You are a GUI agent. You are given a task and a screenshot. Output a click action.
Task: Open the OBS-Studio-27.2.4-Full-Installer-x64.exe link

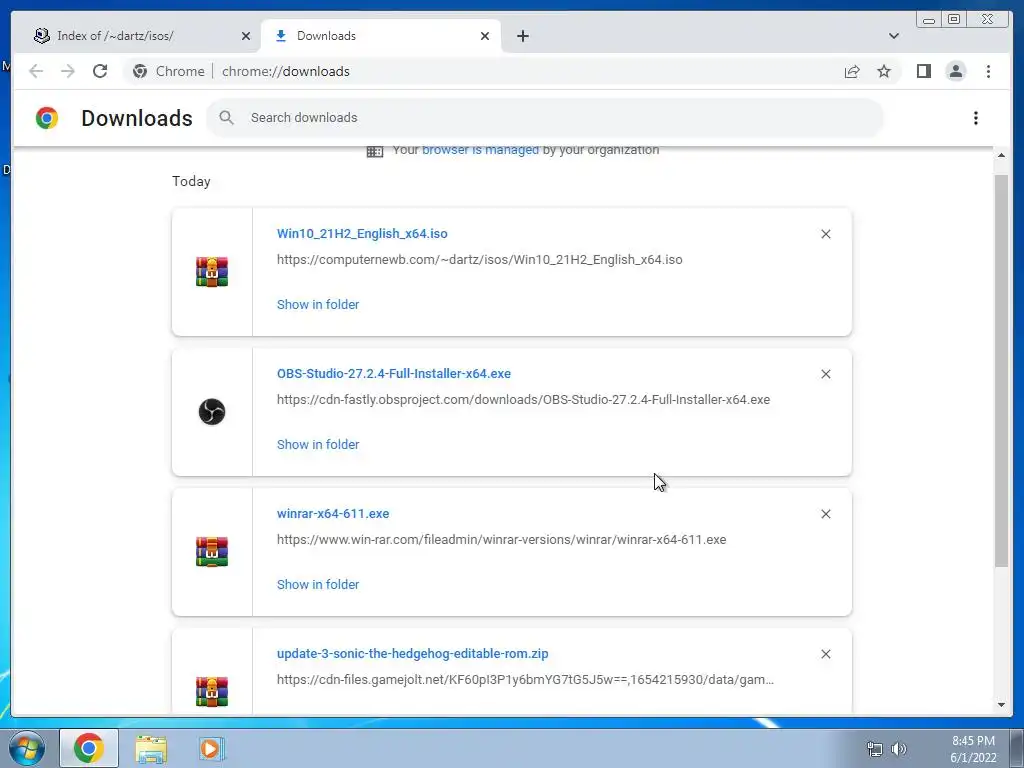[394, 374]
